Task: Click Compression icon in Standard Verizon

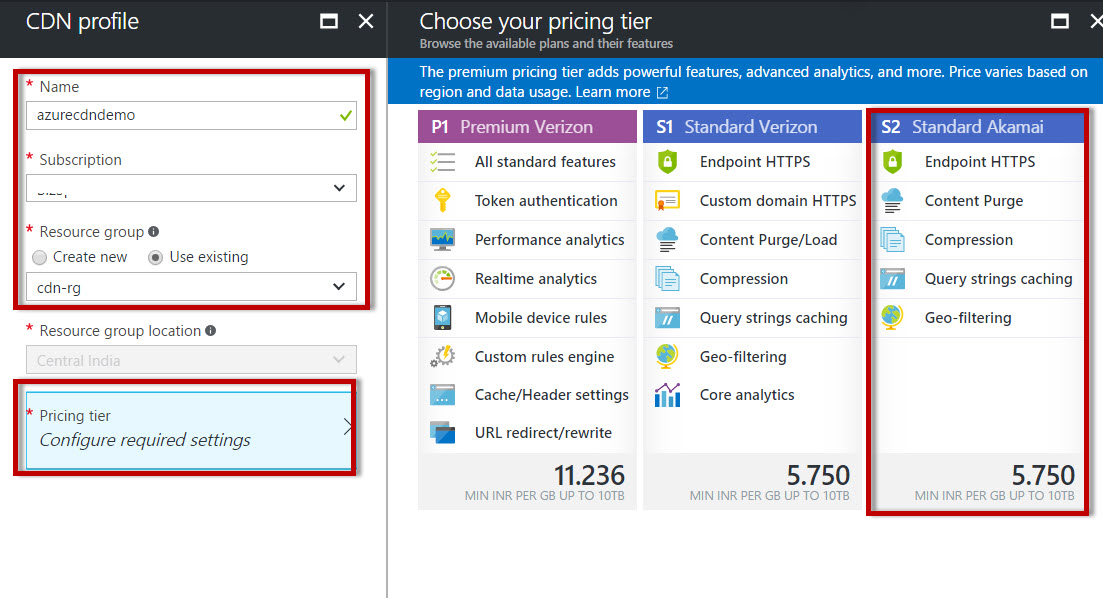Action: click(x=667, y=279)
